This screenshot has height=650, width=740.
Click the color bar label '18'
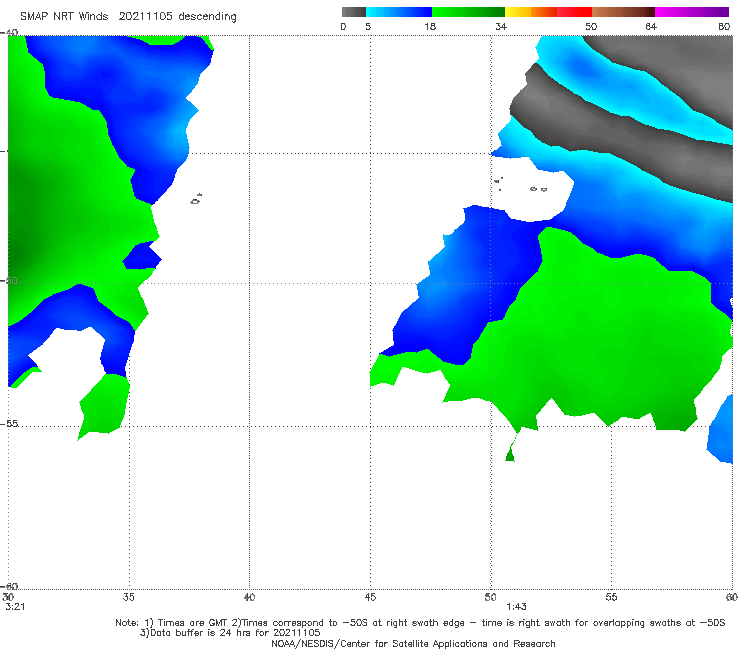[430, 26]
